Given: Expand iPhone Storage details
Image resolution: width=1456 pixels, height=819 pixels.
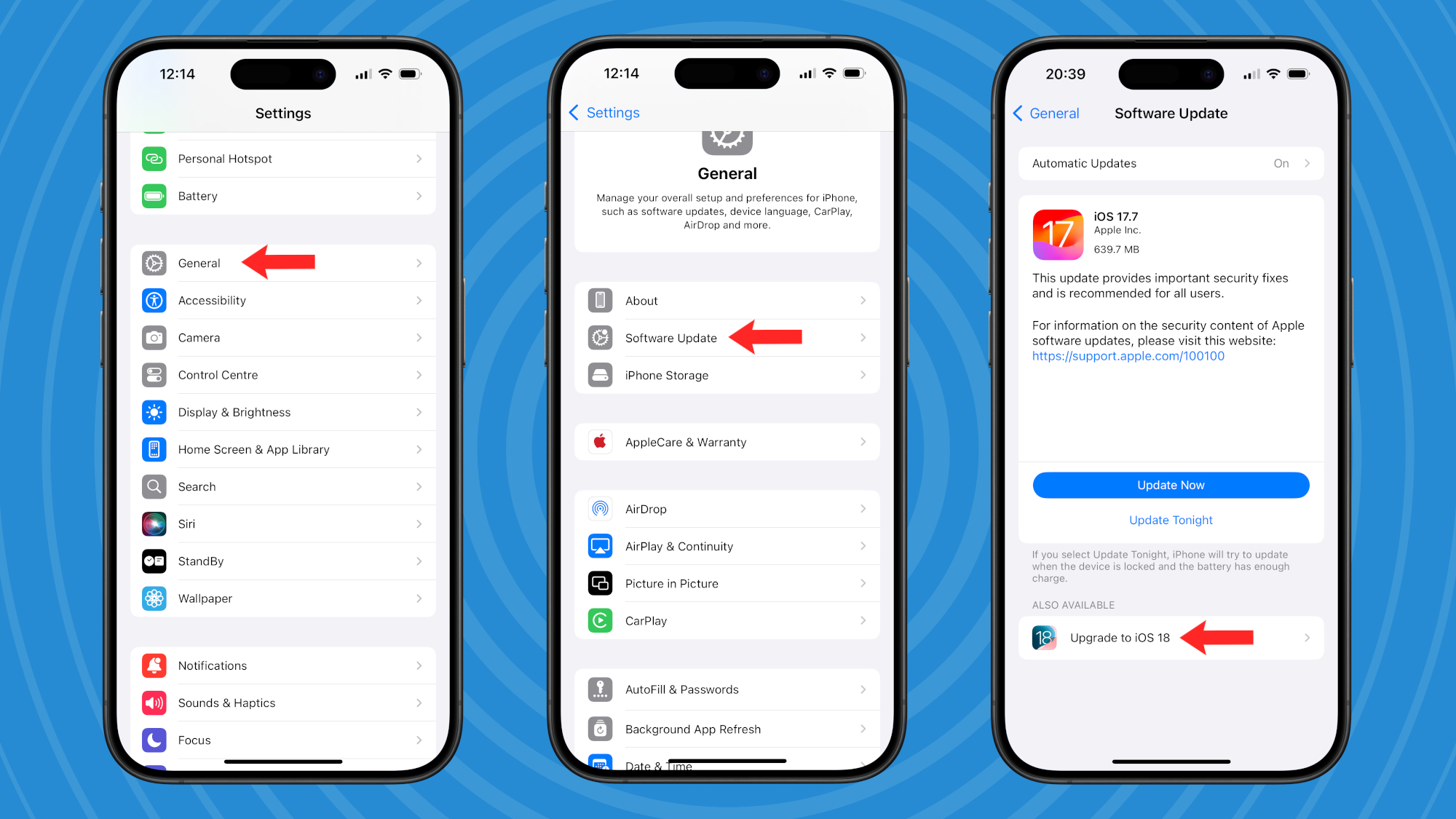Looking at the screenshot, I should (x=726, y=374).
